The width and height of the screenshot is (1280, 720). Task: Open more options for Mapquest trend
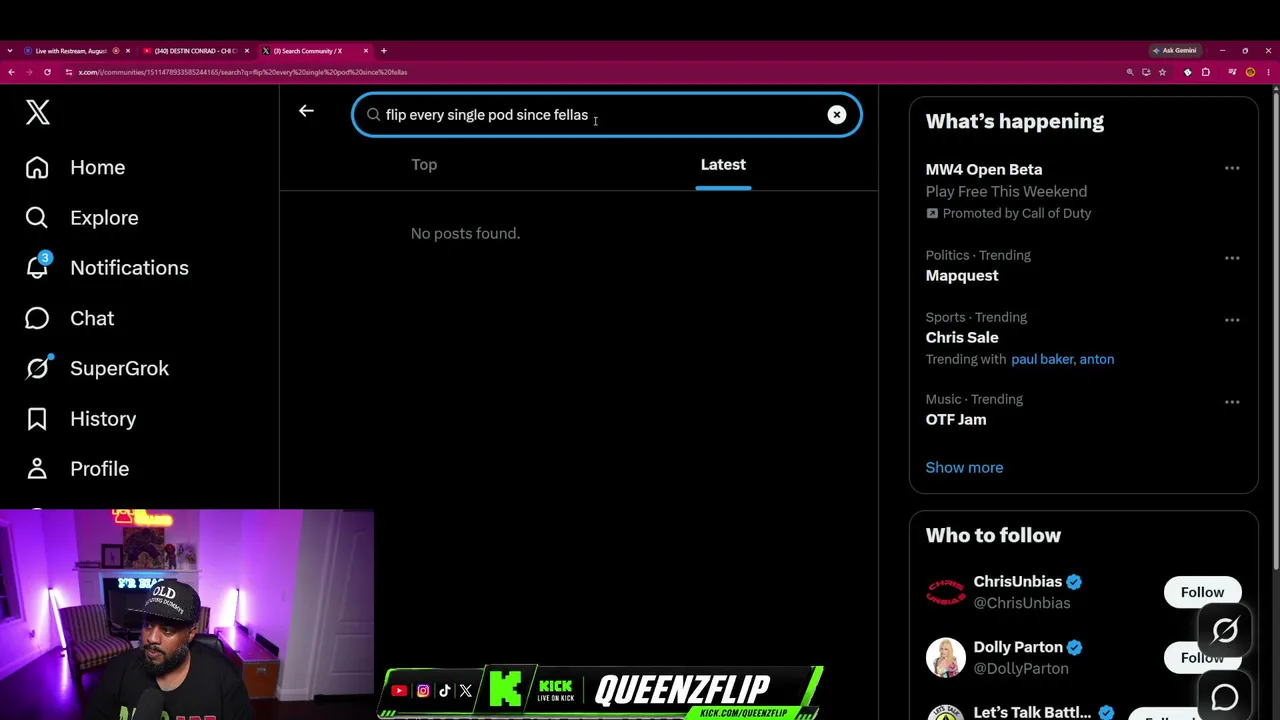tap(1232, 258)
